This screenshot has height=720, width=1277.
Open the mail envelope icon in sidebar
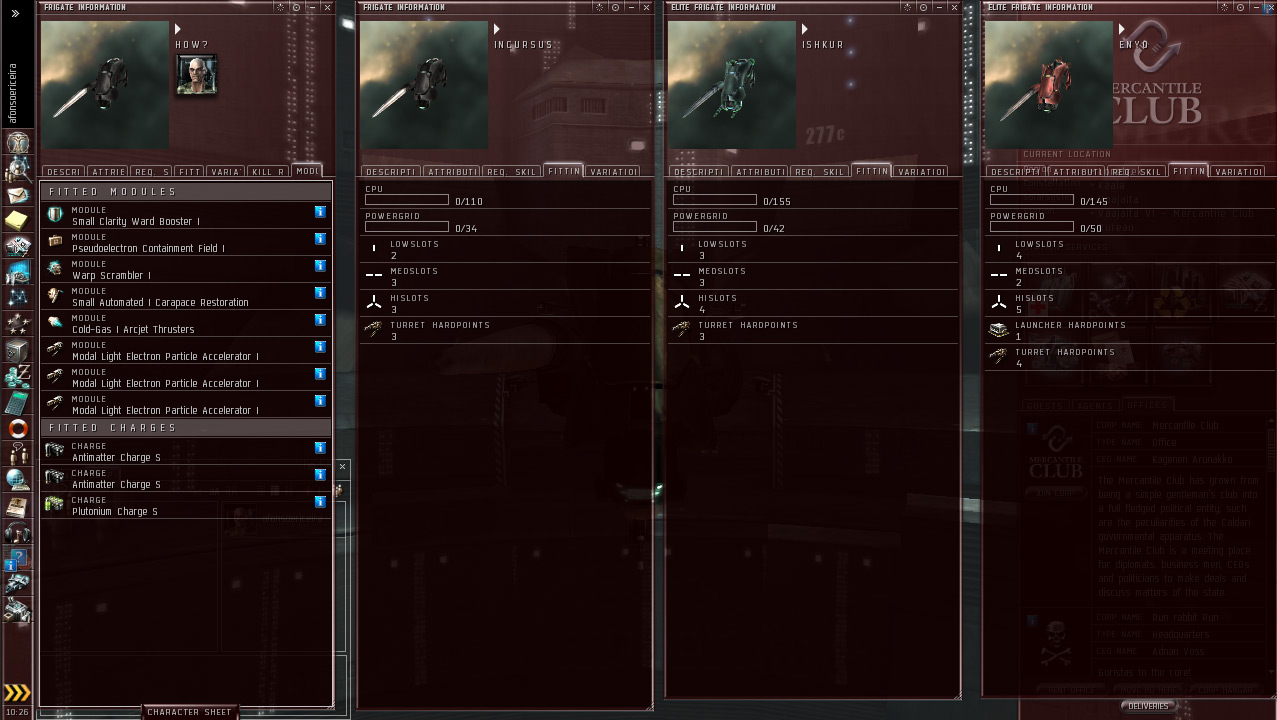pyautogui.click(x=17, y=194)
